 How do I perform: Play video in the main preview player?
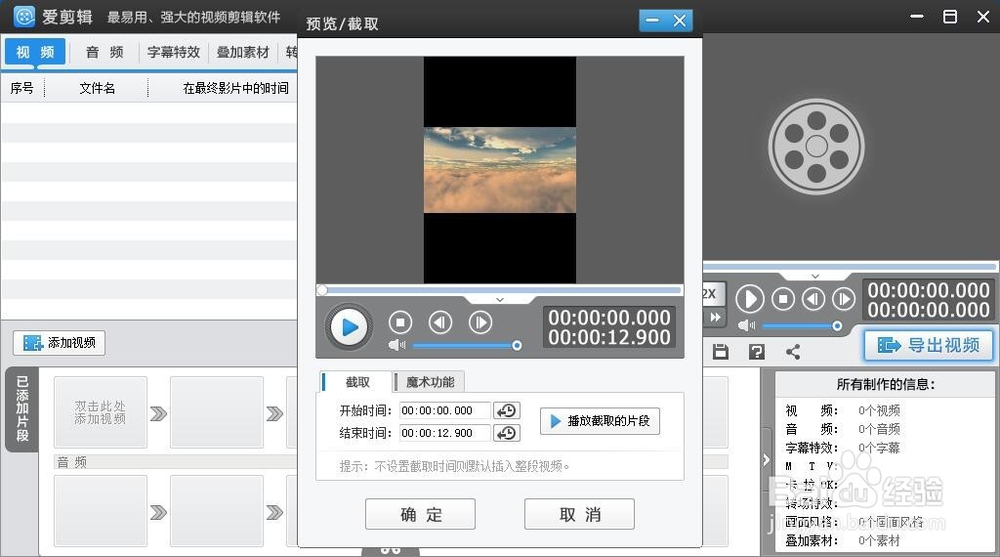[750, 299]
